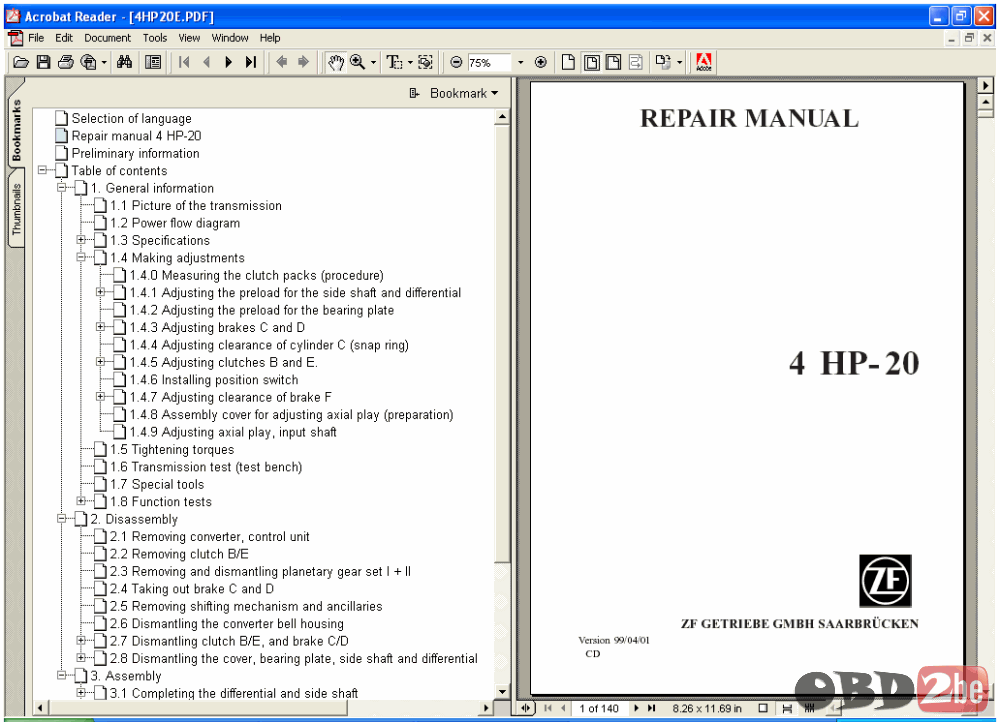Toggle navigation pane with status bar icon

[526, 708]
